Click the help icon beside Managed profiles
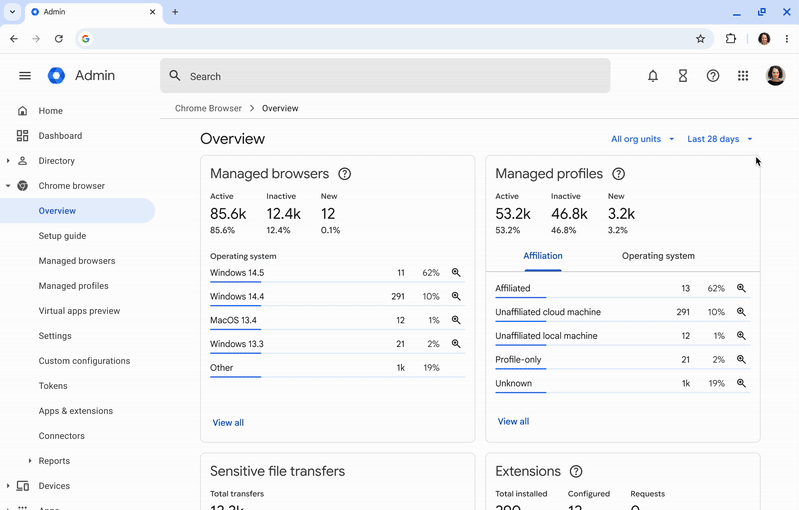This screenshot has width=799, height=510. coord(619,174)
